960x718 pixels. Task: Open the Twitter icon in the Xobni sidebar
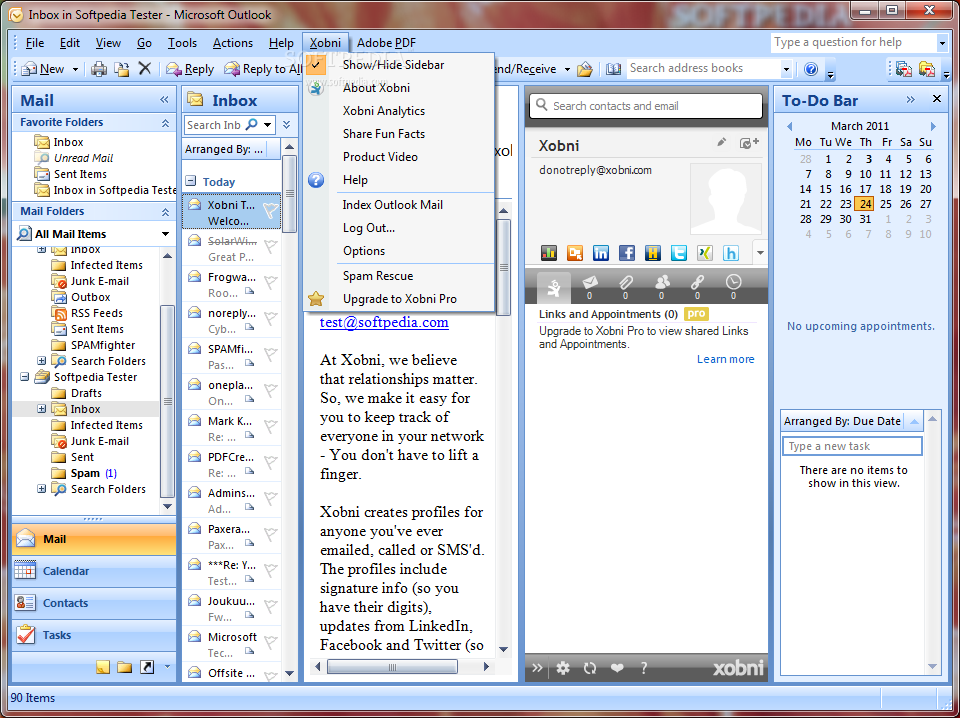click(679, 252)
